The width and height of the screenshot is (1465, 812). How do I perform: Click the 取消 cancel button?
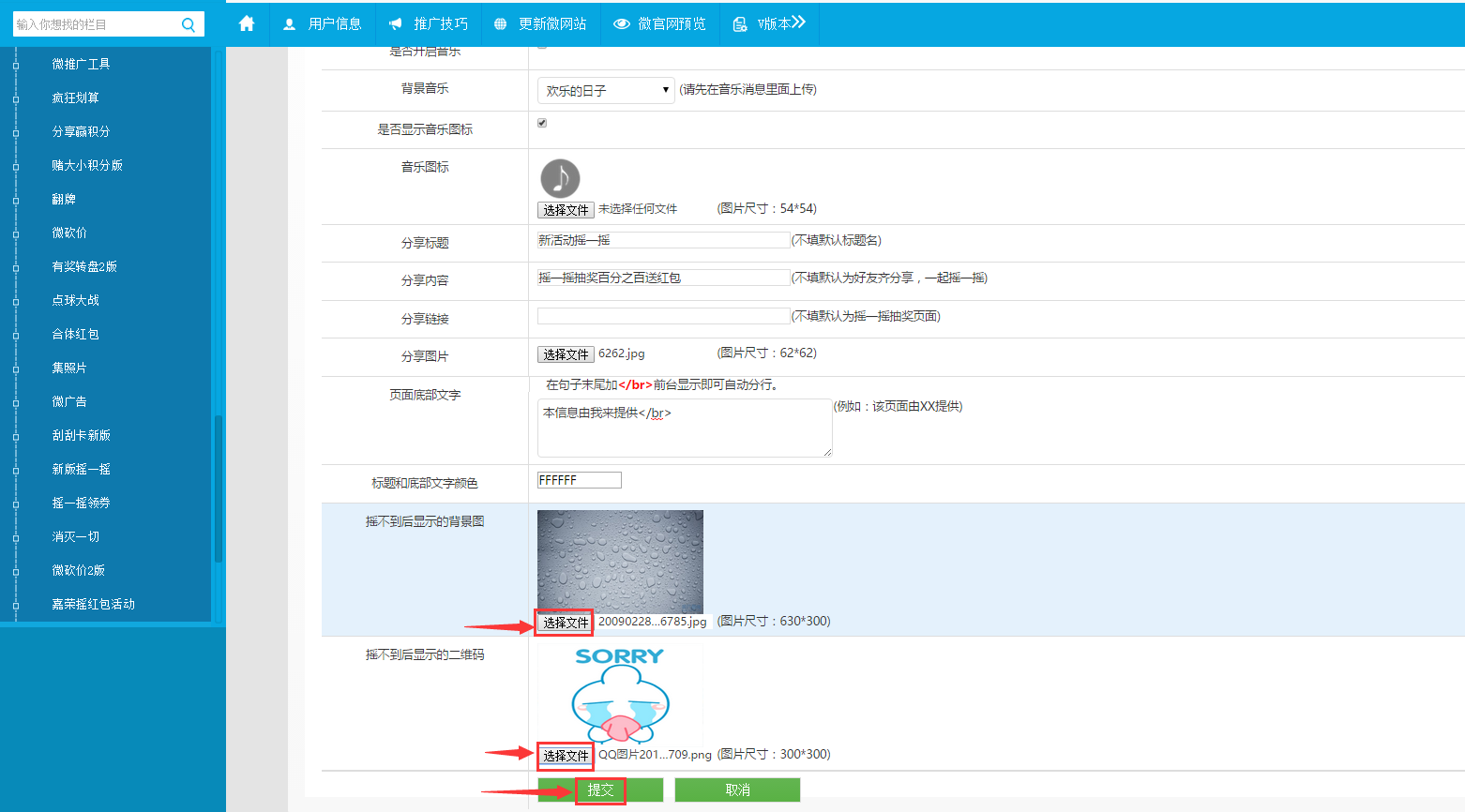tap(737, 790)
